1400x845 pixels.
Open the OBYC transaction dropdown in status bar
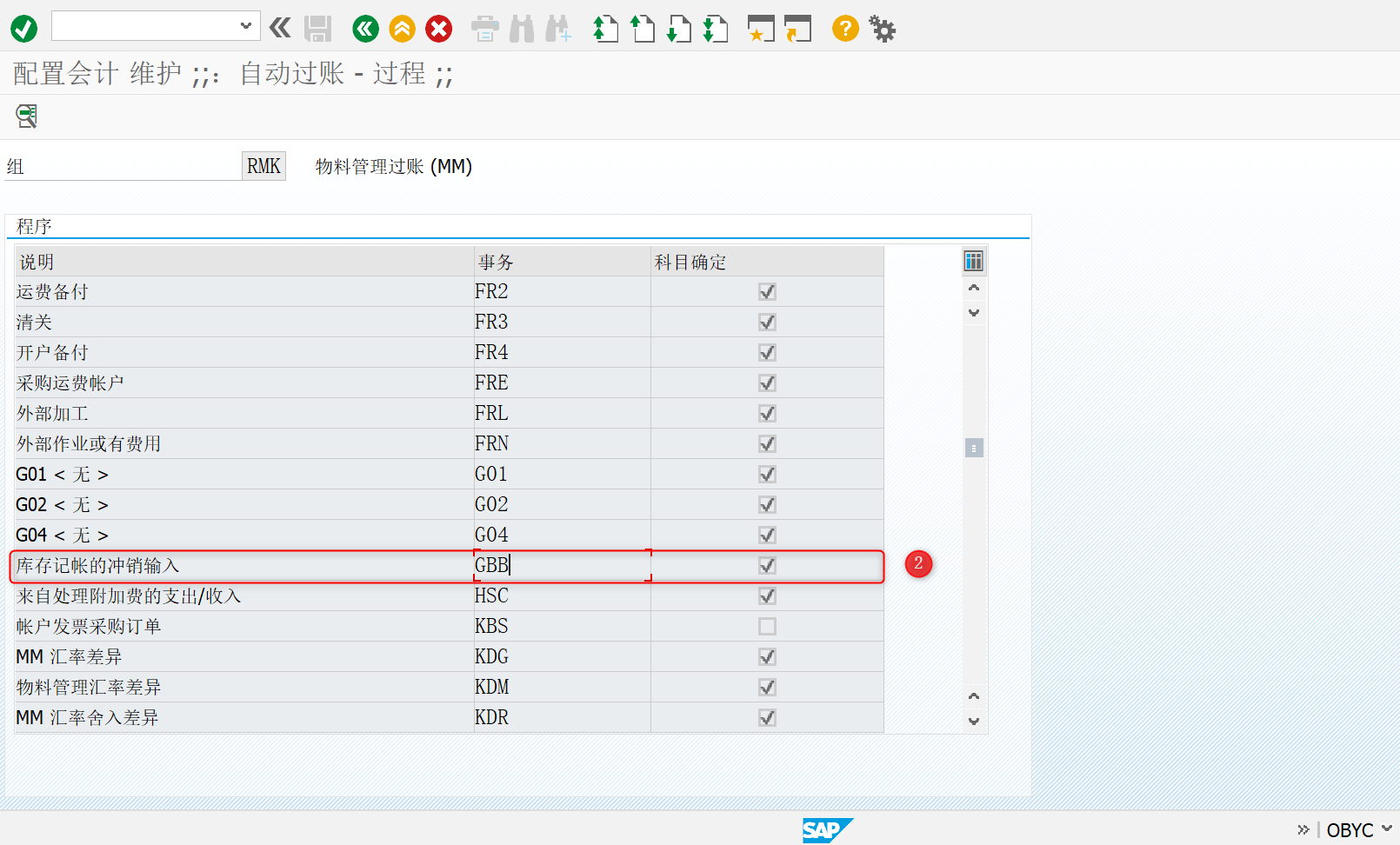[x=1389, y=830]
